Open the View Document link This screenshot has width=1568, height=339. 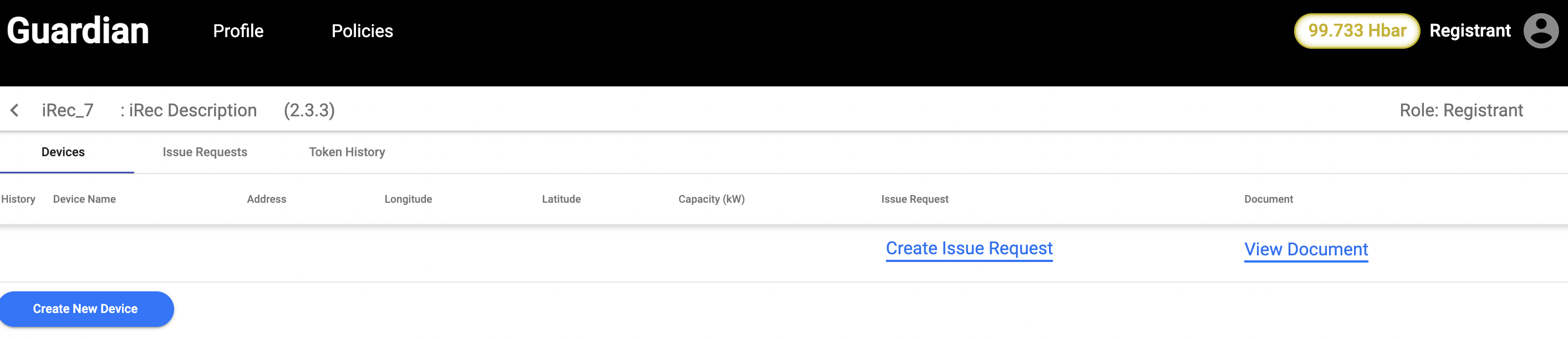1306,249
